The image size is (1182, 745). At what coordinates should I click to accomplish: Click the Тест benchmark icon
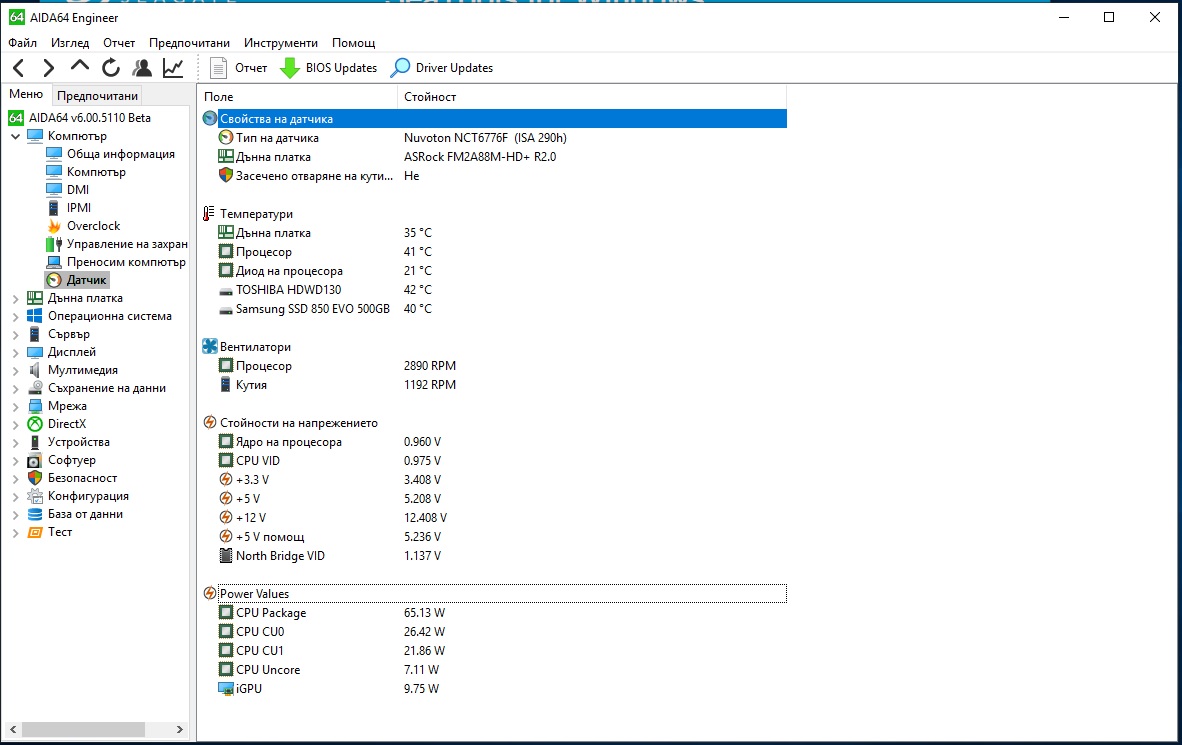[35, 532]
